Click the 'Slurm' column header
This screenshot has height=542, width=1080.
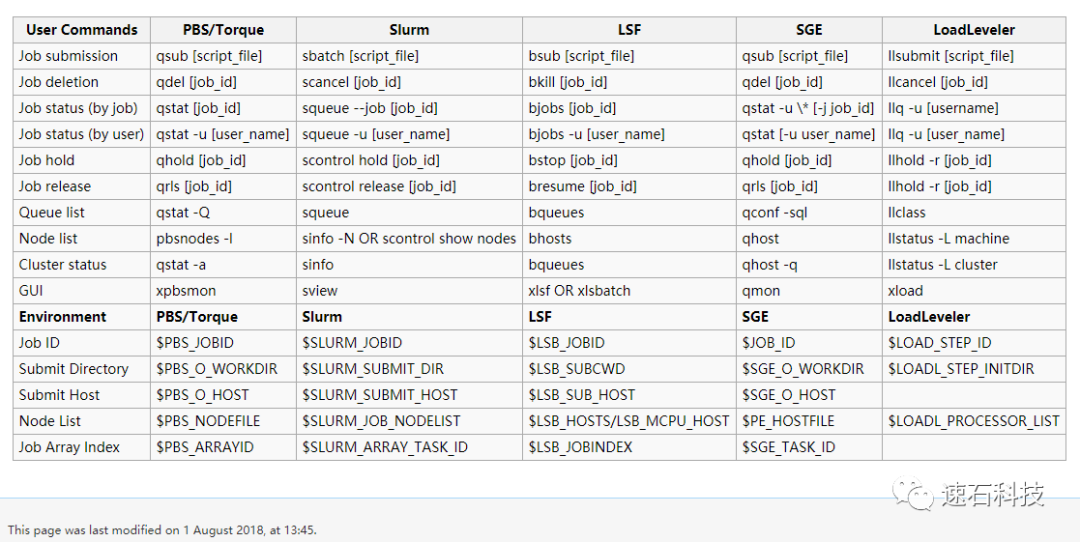tap(409, 30)
